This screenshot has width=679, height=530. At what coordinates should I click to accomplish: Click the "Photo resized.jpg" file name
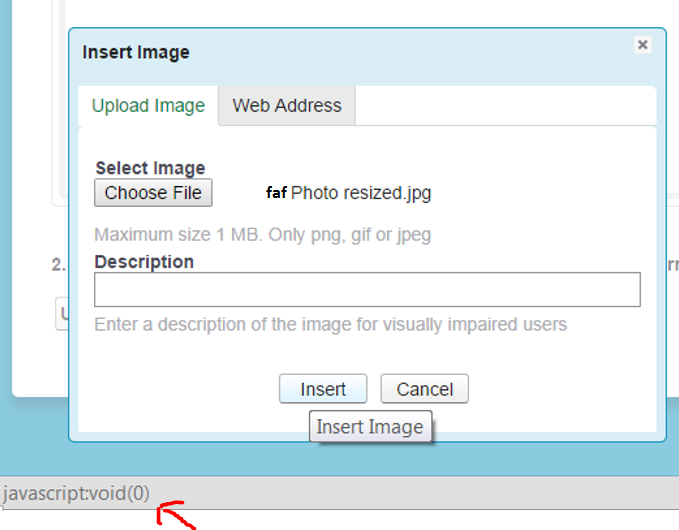click(x=361, y=193)
